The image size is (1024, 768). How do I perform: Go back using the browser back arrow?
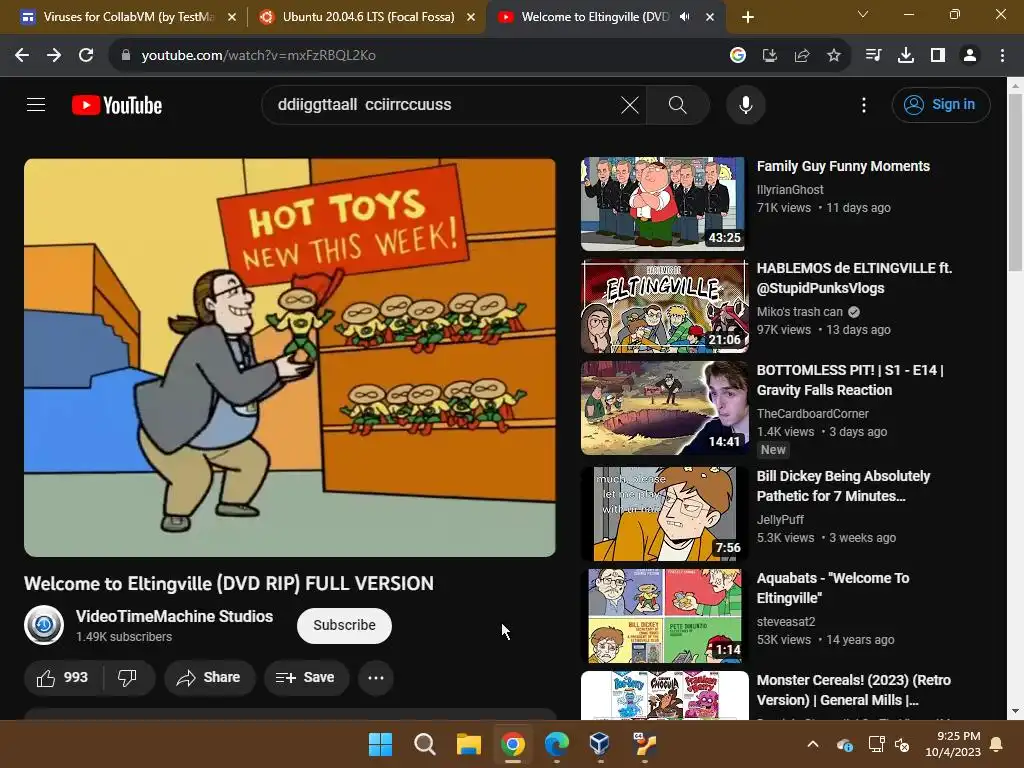tap(22, 56)
